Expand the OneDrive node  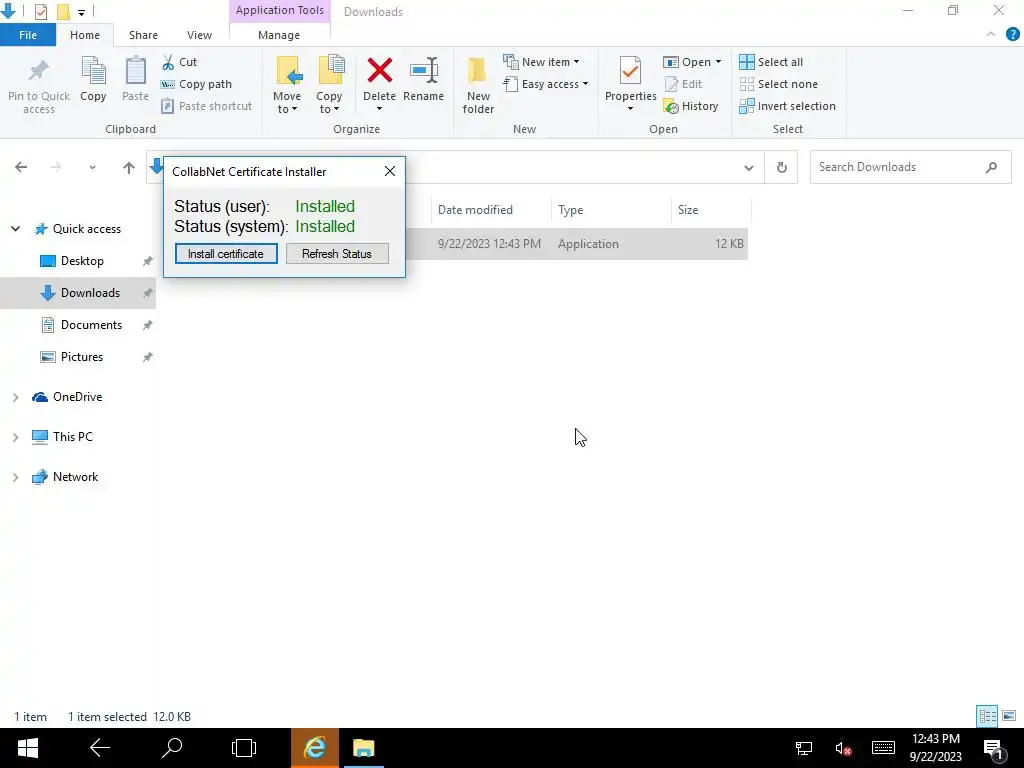pyautogui.click(x=16, y=397)
